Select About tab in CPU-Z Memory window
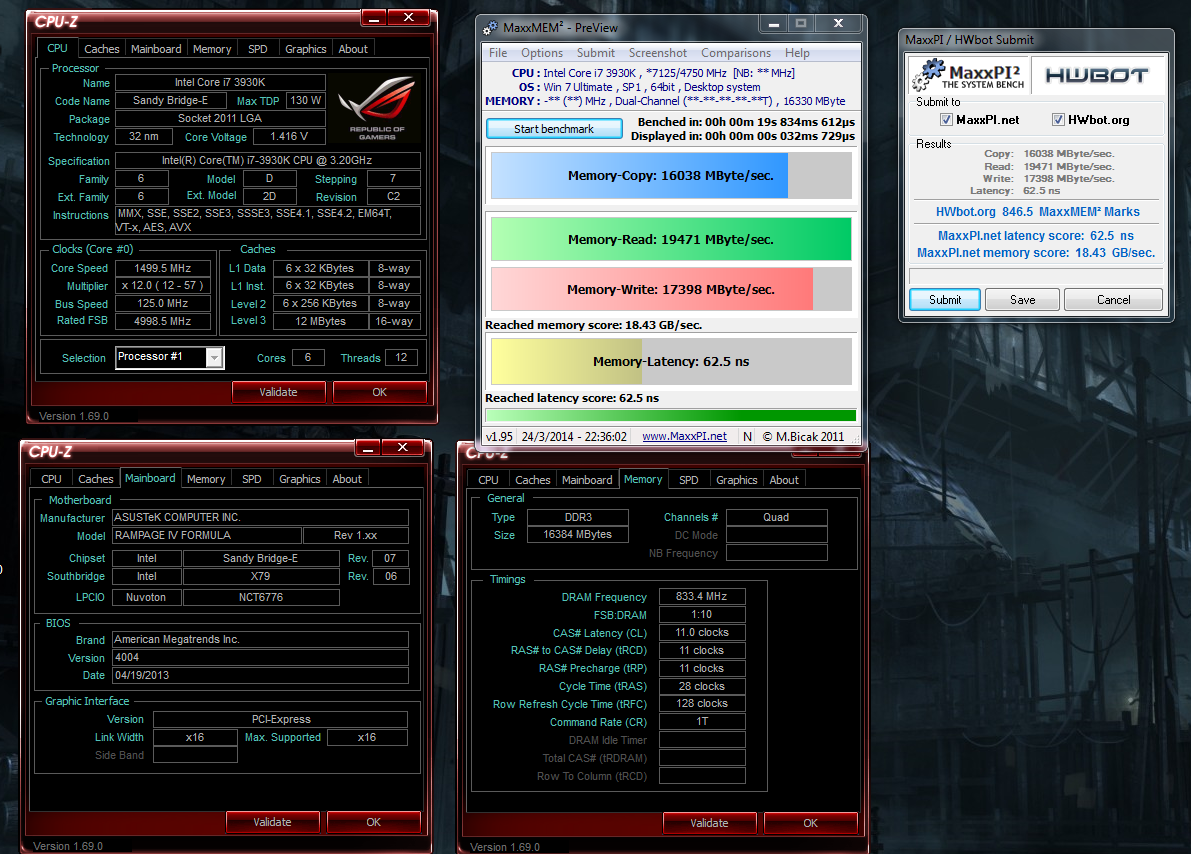 [784, 479]
